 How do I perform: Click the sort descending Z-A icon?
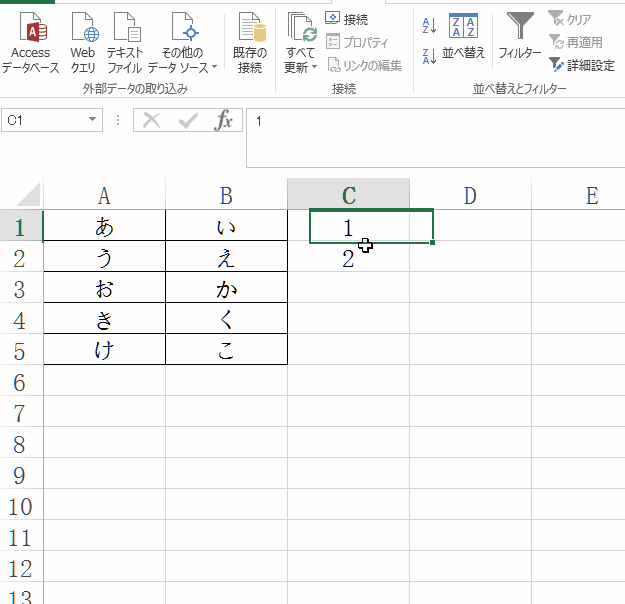429,56
